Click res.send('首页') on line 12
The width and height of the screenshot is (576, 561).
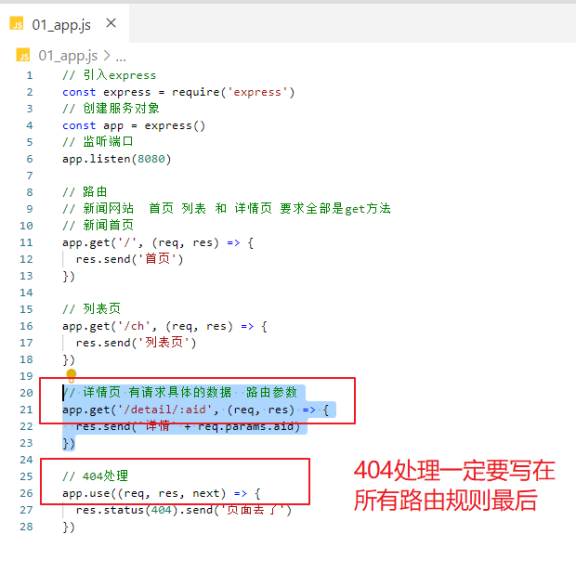point(129,259)
